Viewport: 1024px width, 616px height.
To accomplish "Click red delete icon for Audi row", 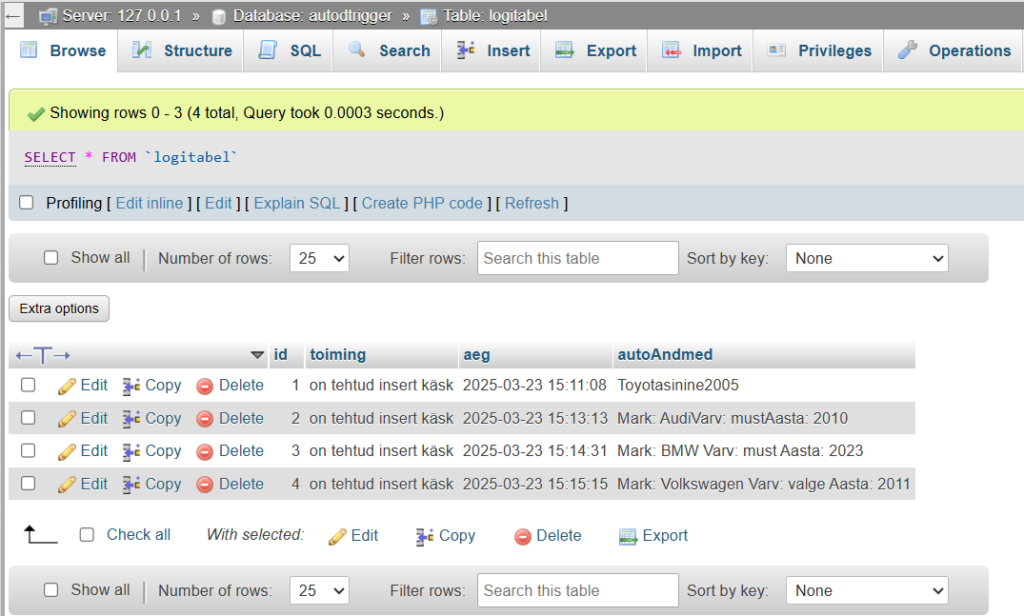I will point(205,419).
